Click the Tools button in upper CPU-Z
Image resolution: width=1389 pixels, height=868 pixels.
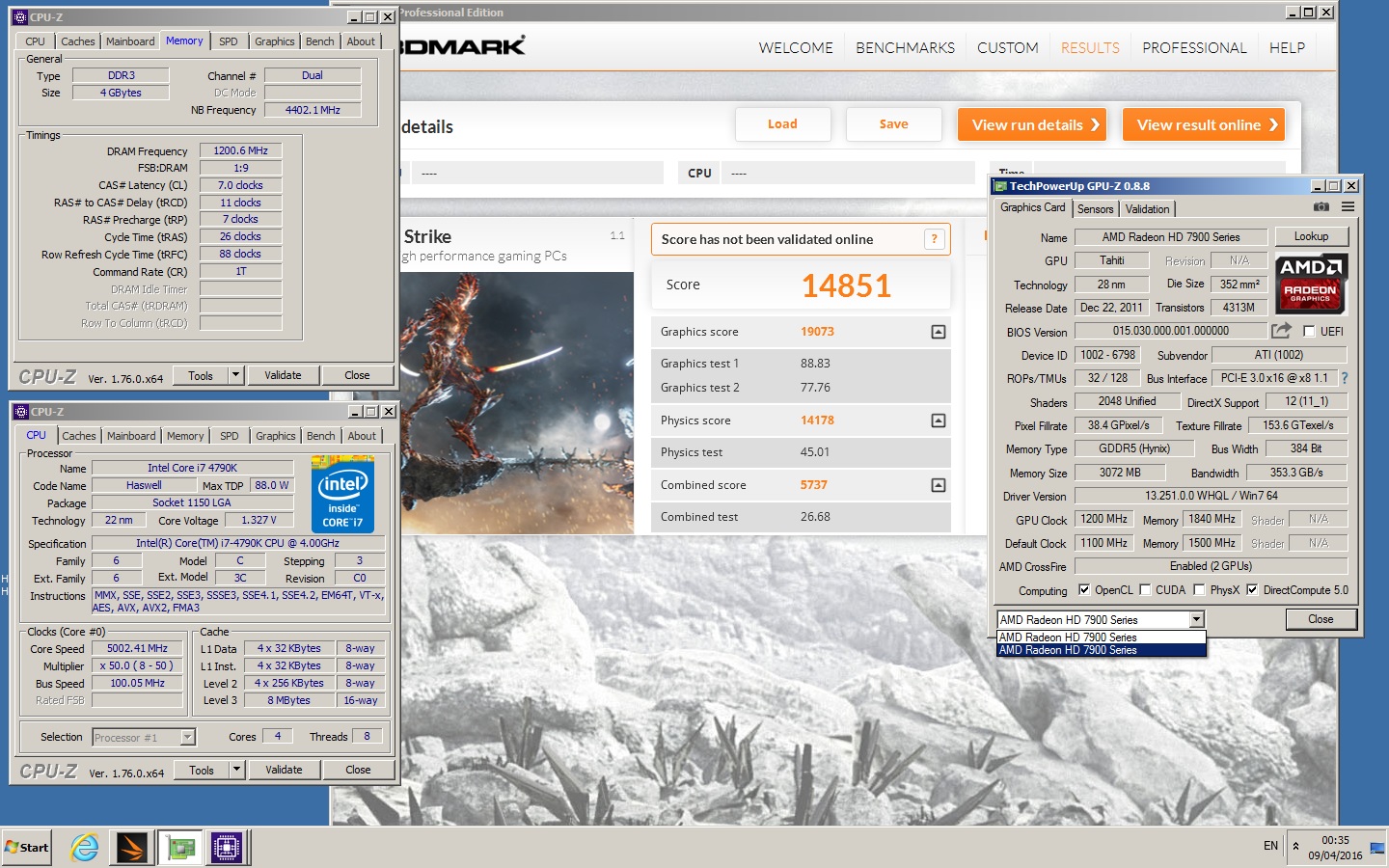click(201, 375)
